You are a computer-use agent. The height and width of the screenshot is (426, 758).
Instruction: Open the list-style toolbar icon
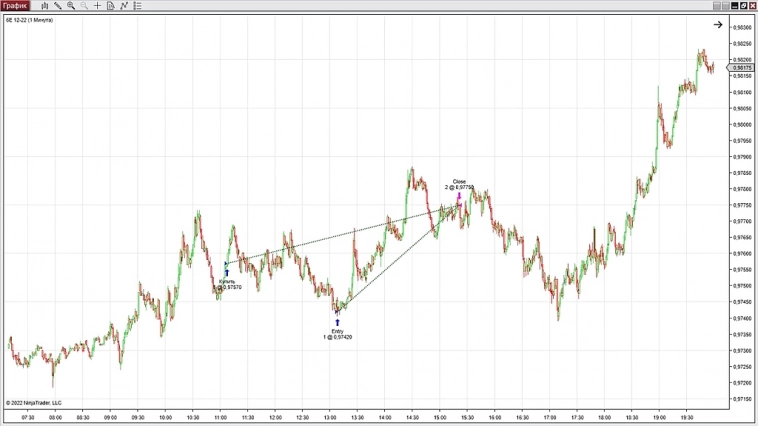pyautogui.click(x=137, y=6)
